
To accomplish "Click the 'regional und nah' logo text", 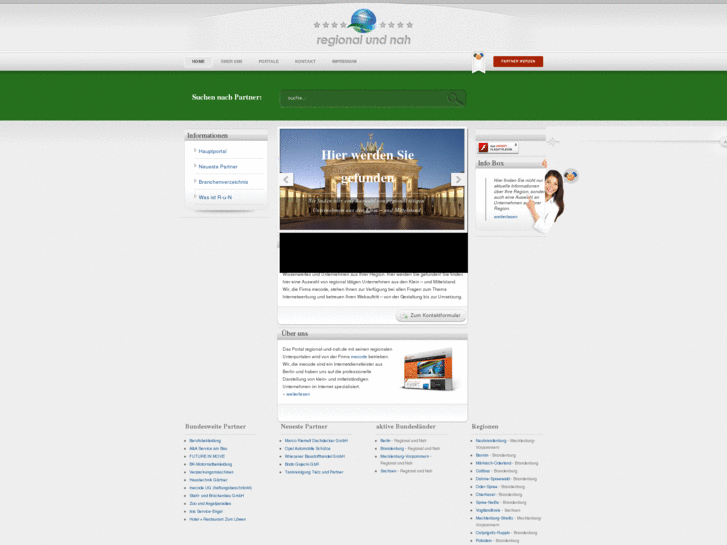I will [x=364, y=40].
